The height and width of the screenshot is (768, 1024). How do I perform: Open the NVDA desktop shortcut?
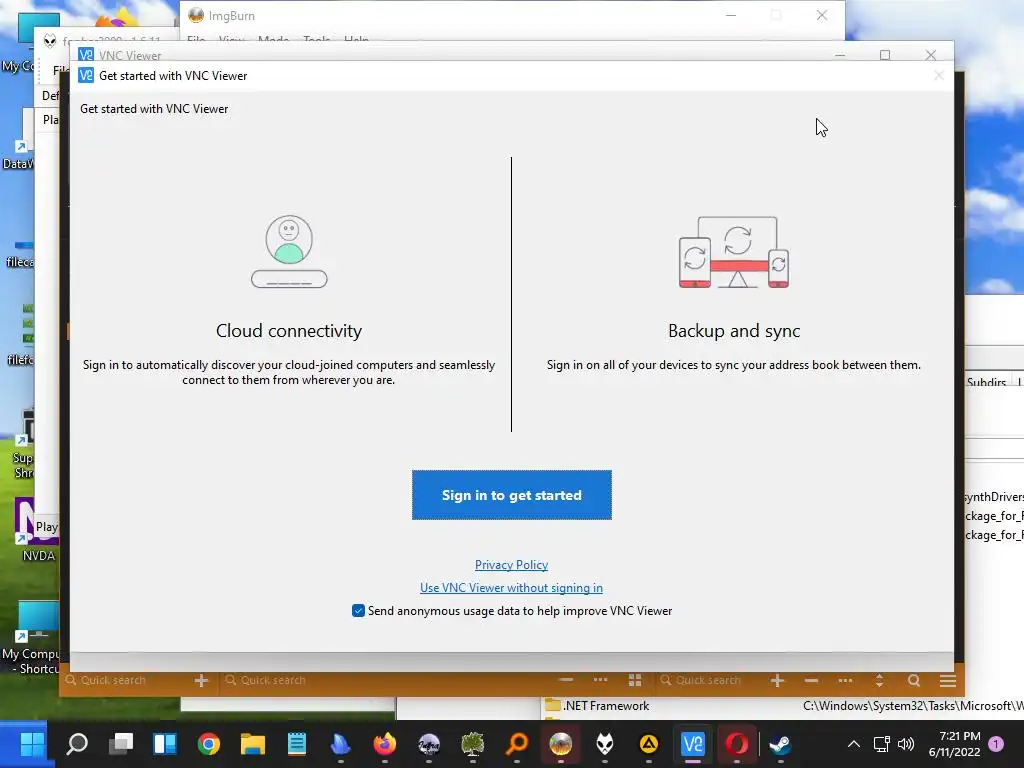coord(37,530)
